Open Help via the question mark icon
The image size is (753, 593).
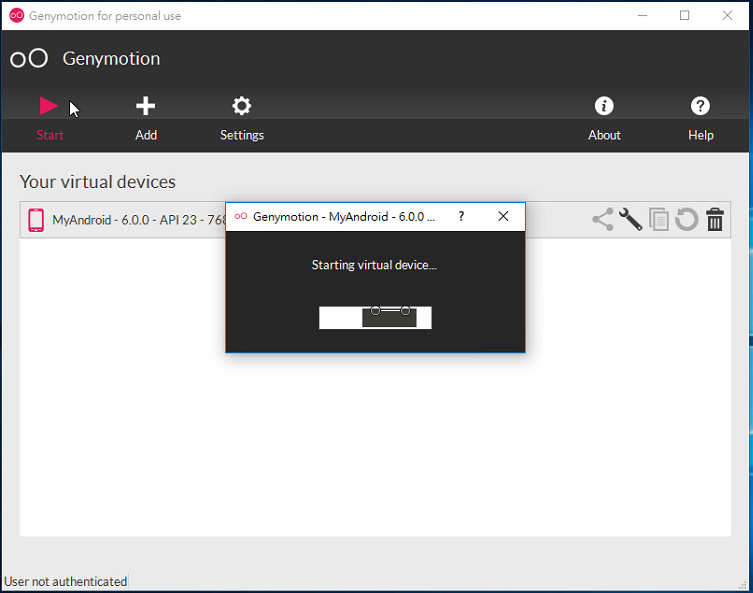(x=700, y=106)
